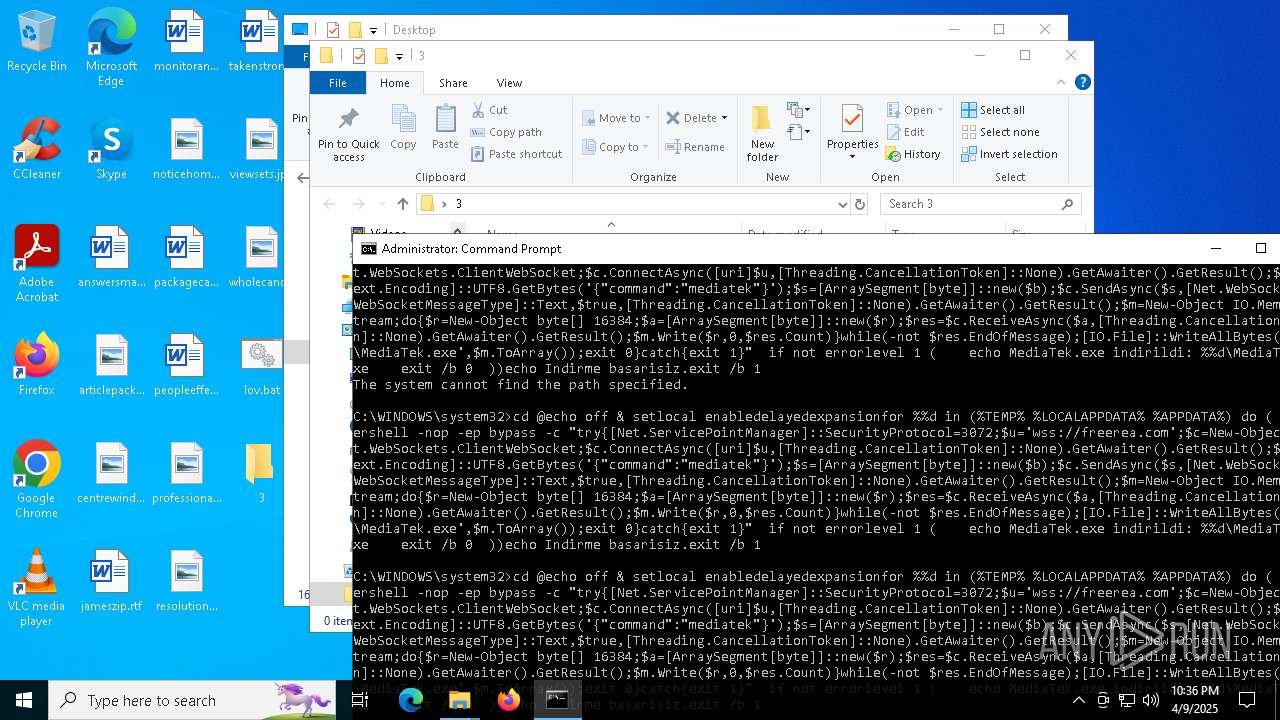The width and height of the screenshot is (1280, 720).
Task: Click Paste shortcut in ribbon
Action: pos(516,154)
